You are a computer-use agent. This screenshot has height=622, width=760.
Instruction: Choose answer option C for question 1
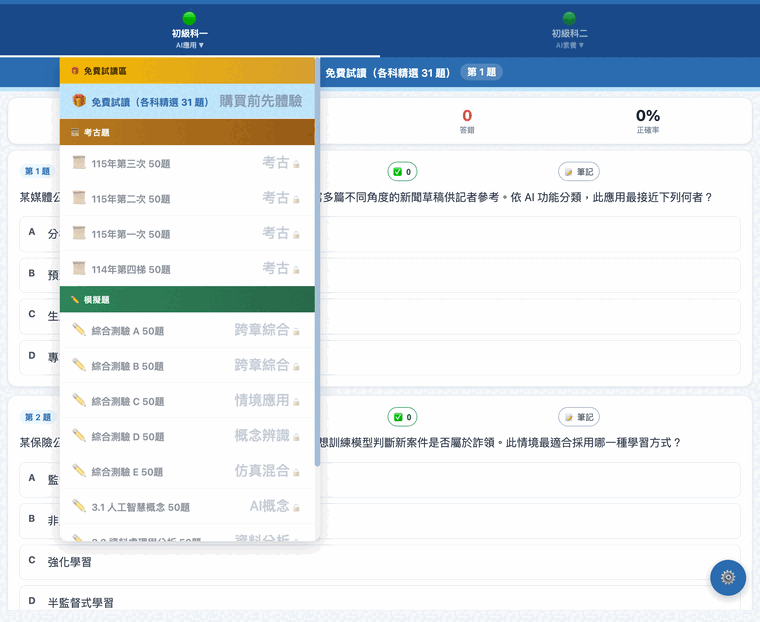(380, 317)
